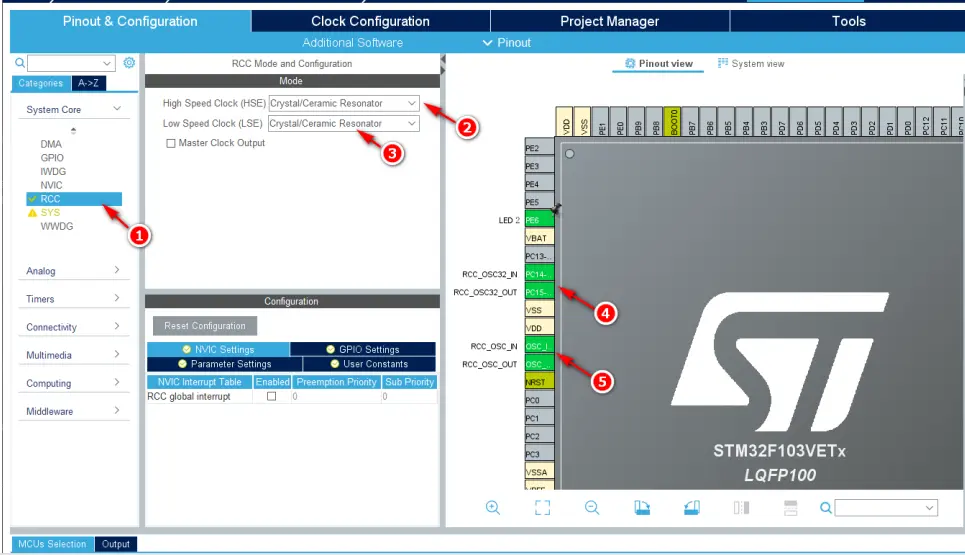The height and width of the screenshot is (555, 965).
Task: Select SYS in System Core
Action: (50, 212)
